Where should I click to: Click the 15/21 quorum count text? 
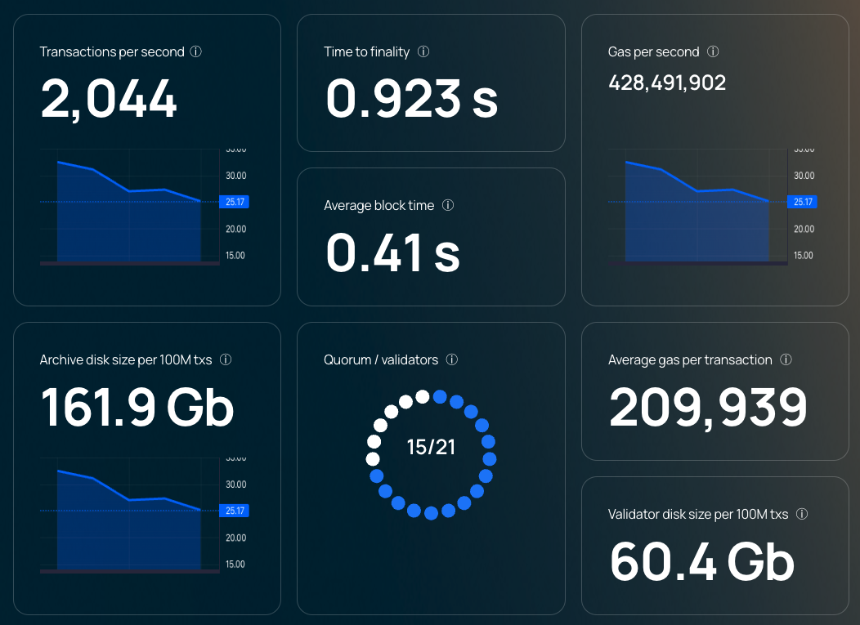[x=431, y=447]
